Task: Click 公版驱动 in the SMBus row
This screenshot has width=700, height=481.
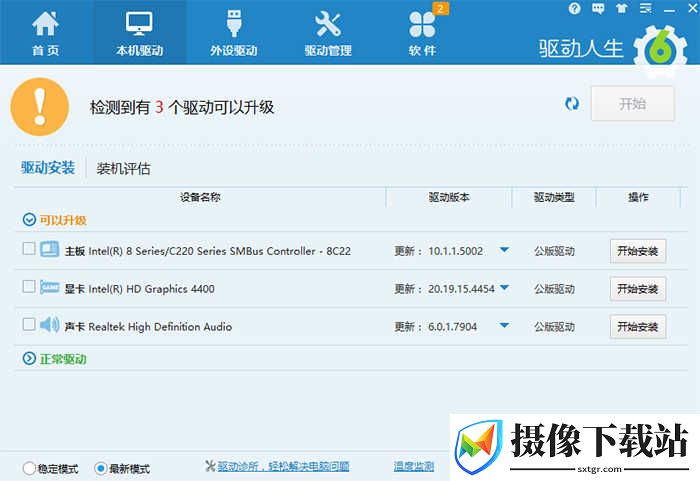Action: [x=554, y=251]
